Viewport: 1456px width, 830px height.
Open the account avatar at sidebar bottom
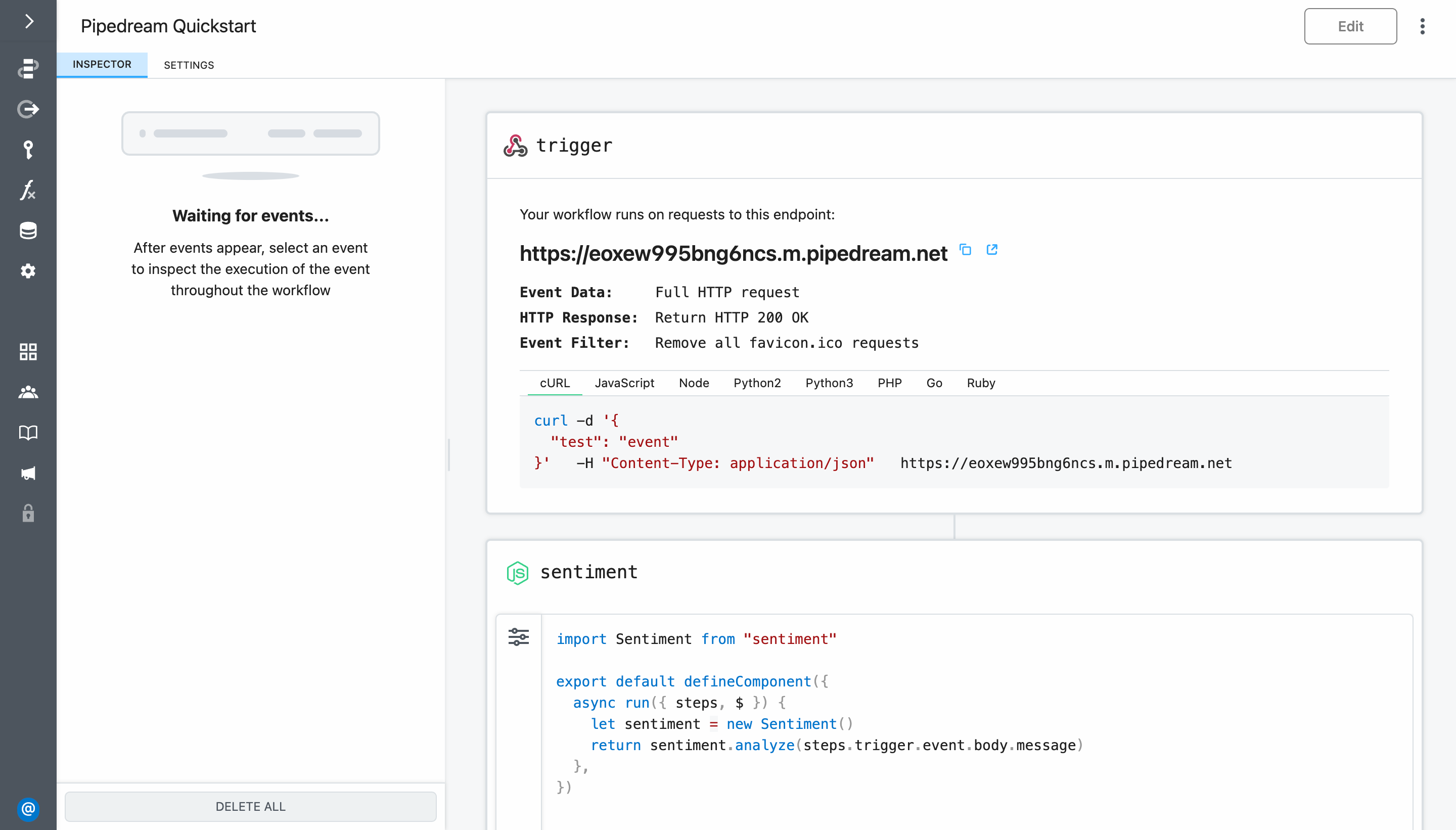(x=28, y=808)
